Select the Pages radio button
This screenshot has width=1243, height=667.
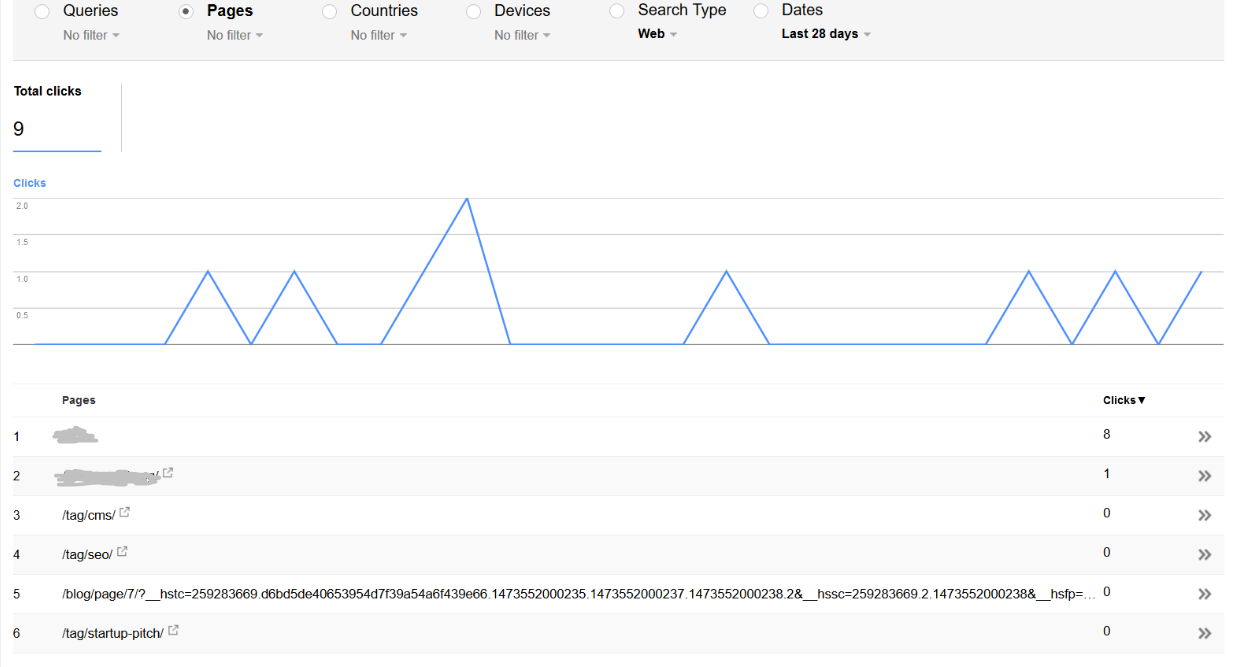tap(186, 11)
